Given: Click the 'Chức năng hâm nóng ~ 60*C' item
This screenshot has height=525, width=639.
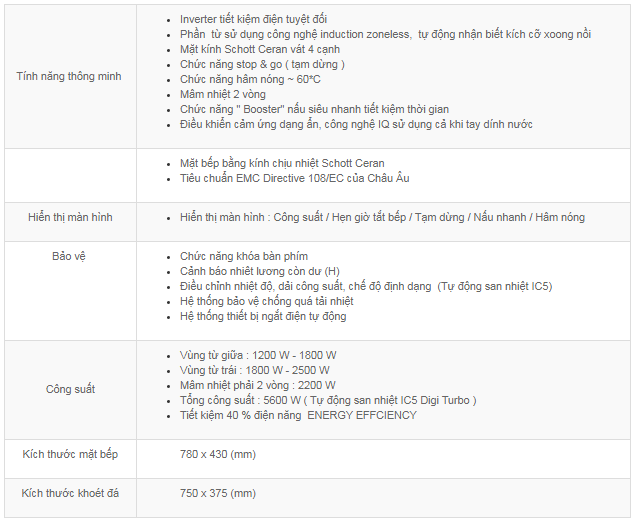Looking at the screenshot, I should [250, 79].
